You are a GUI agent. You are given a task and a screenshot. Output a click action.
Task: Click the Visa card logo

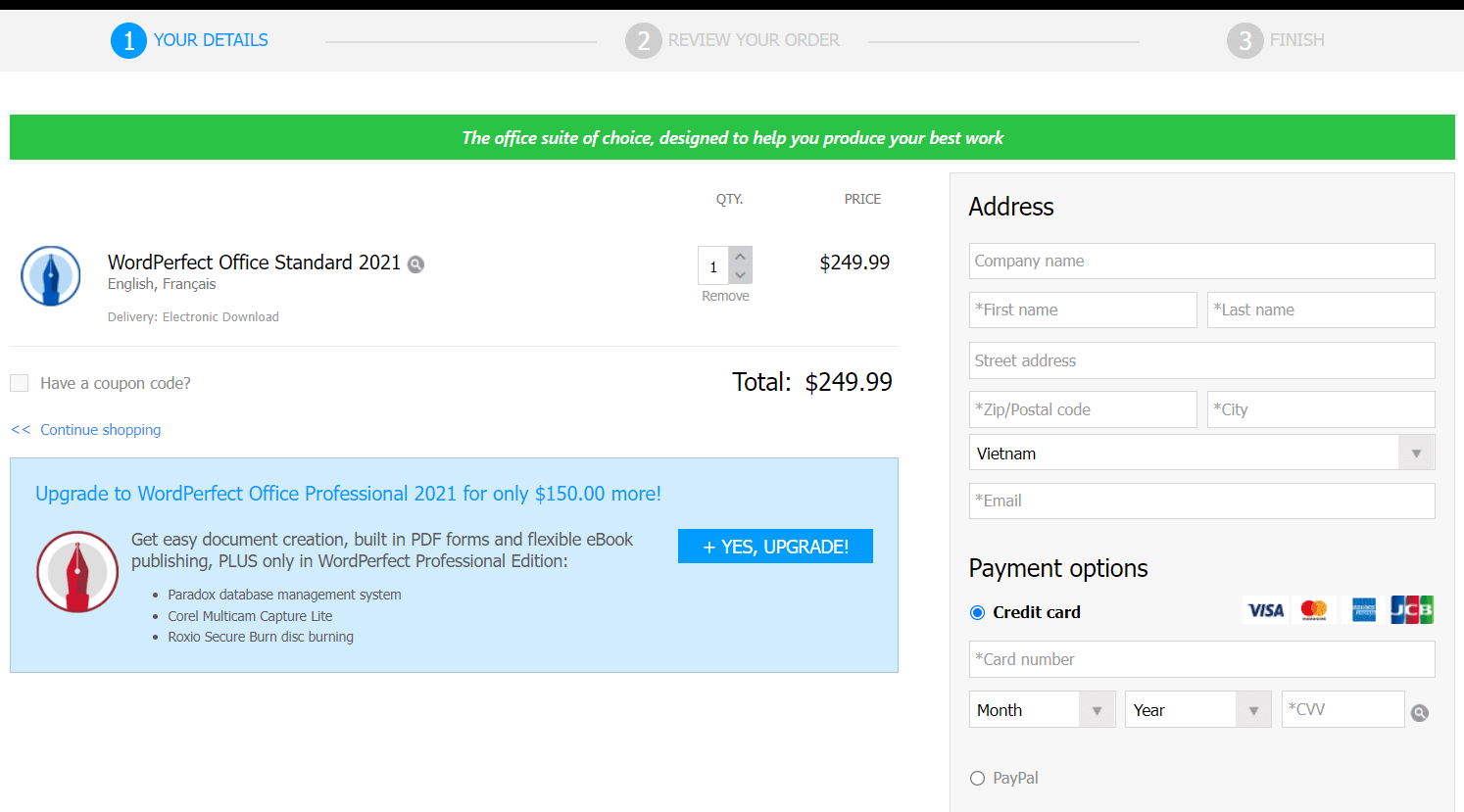pyautogui.click(x=1265, y=610)
